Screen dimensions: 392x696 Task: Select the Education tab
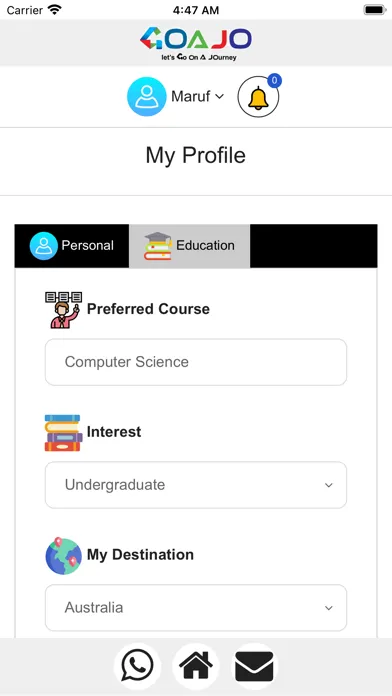coord(190,246)
